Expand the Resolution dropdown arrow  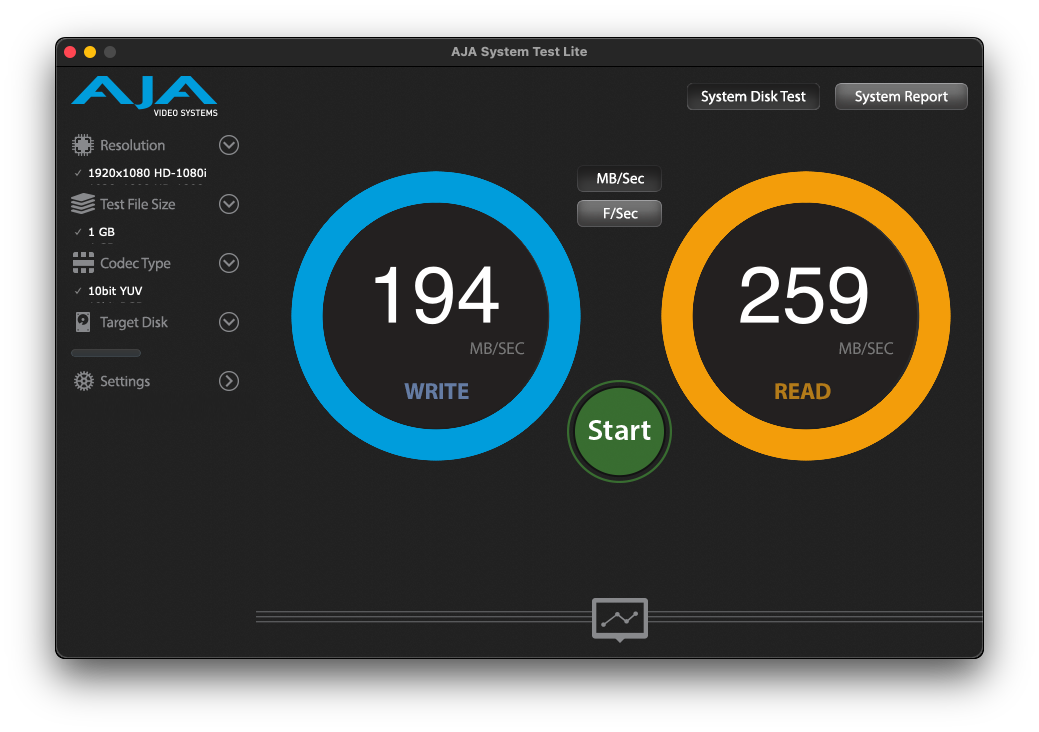[229, 145]
